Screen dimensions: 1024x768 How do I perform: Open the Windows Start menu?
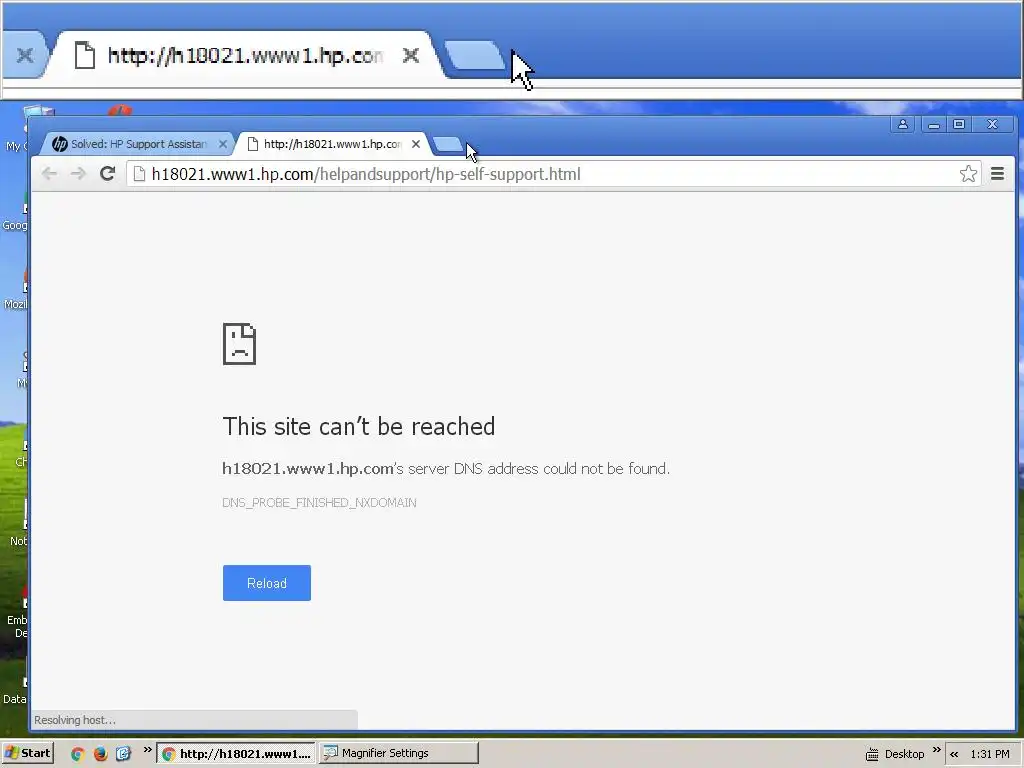[x=27, y=753]
